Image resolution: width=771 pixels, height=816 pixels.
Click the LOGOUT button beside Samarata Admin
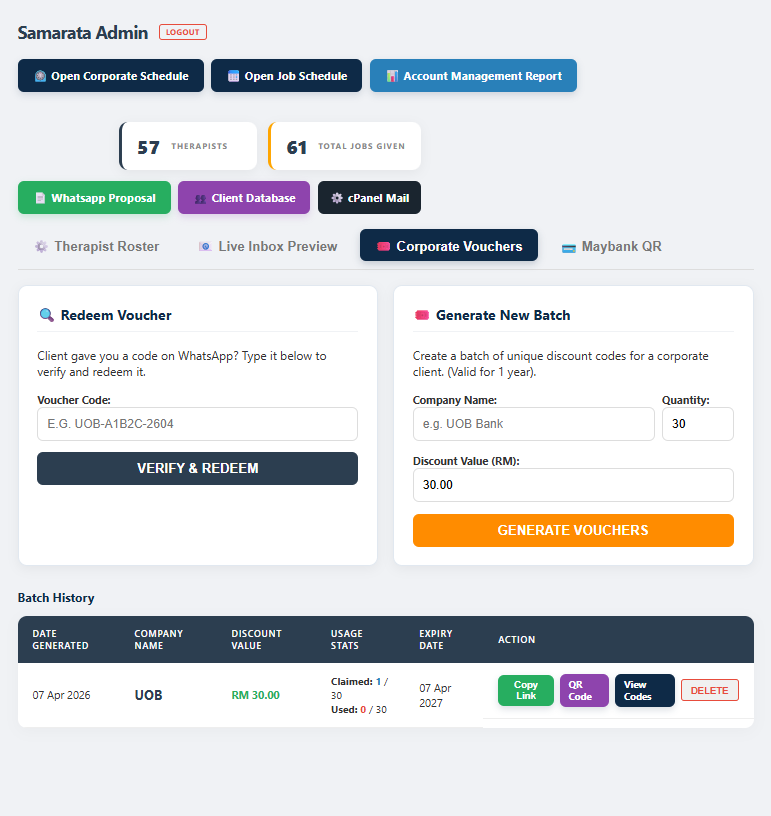pyautogui.click(x=182, y=31)
